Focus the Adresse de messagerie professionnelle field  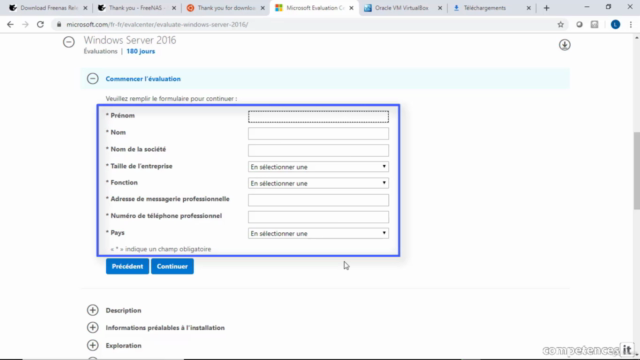point(318,200)
